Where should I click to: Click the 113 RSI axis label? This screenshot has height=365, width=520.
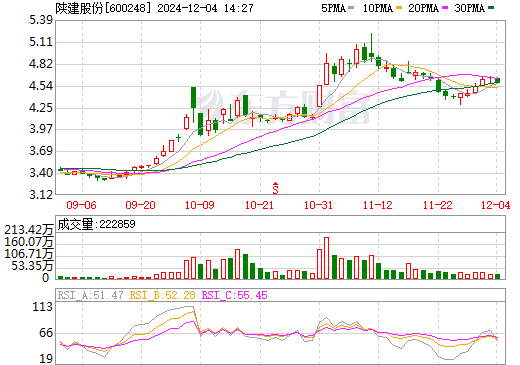(x=42, y=307)
